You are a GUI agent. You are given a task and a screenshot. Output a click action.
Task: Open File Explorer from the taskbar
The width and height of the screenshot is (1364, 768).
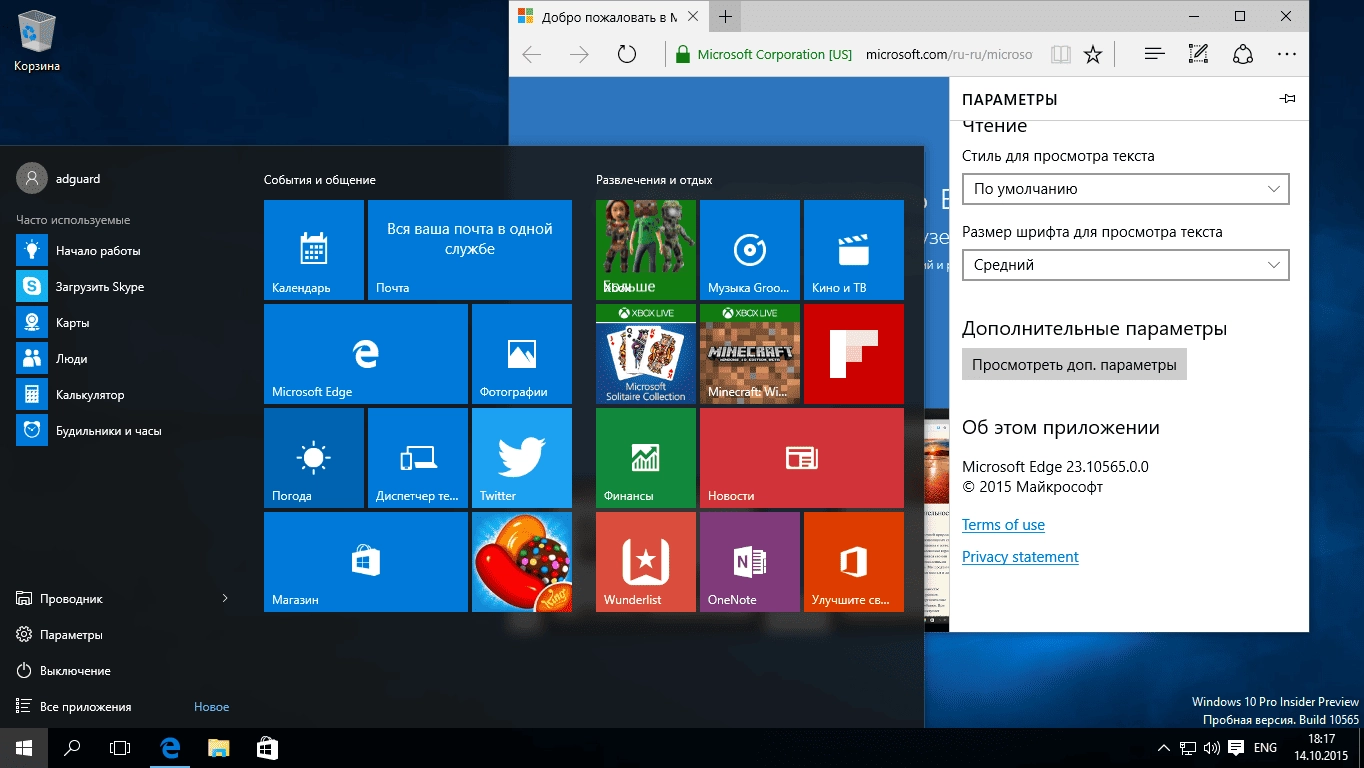click(219, 747)
